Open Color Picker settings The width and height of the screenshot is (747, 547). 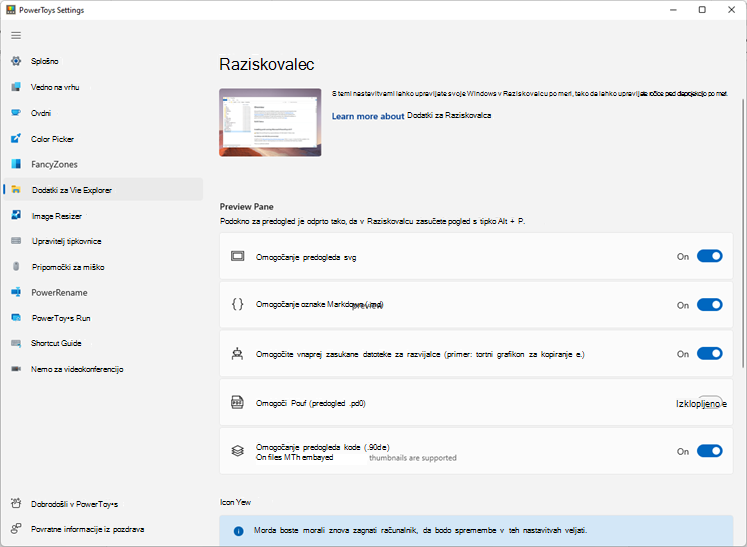coord(103,139)
